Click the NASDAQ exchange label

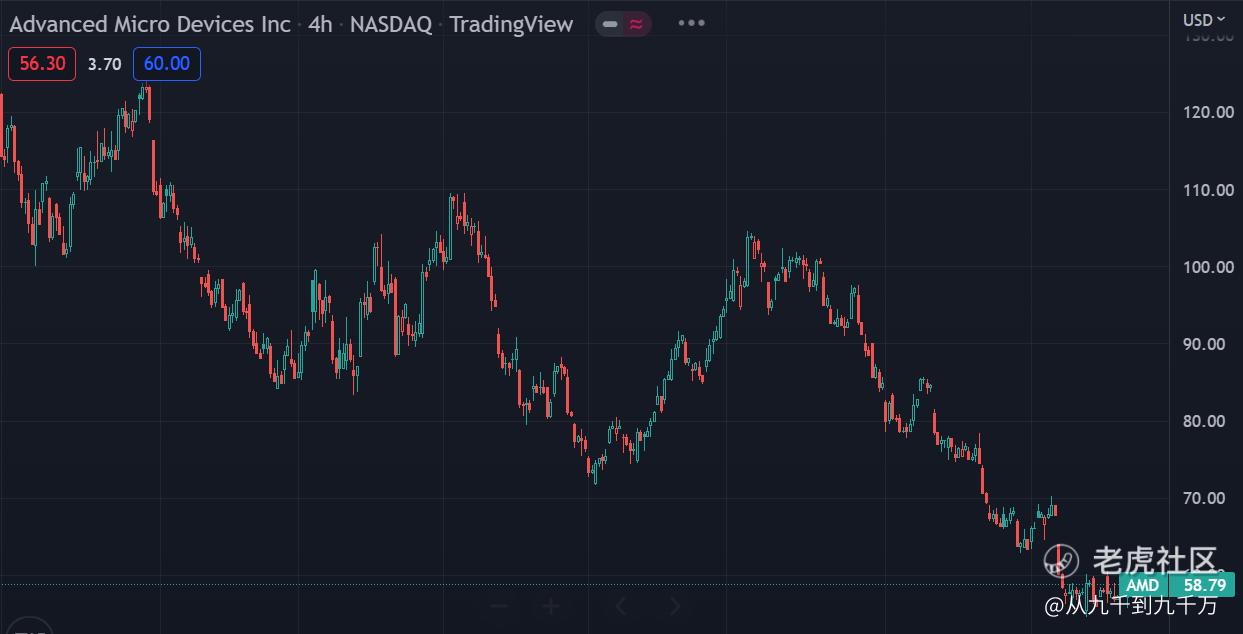pyautogui.click(x=391, y=24)
